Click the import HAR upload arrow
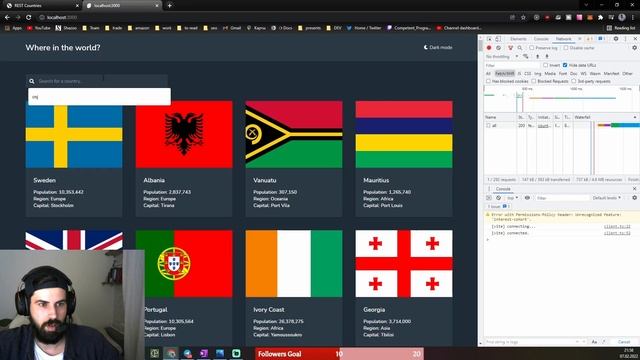Viewport: 640px width, 360px height. coord(538,56)
